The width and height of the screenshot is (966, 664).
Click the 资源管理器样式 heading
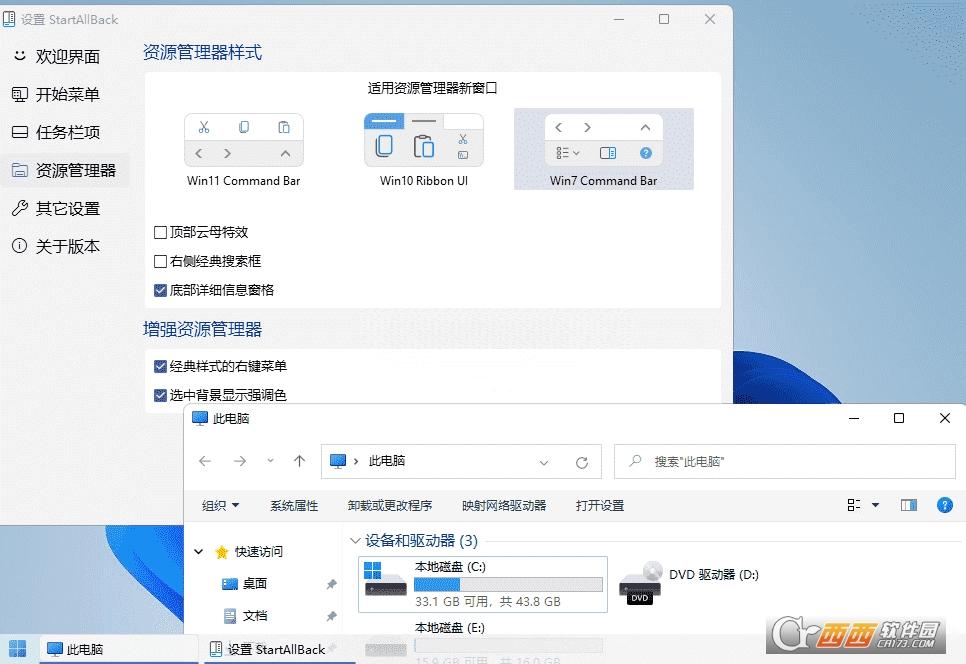tap(203, 52)
